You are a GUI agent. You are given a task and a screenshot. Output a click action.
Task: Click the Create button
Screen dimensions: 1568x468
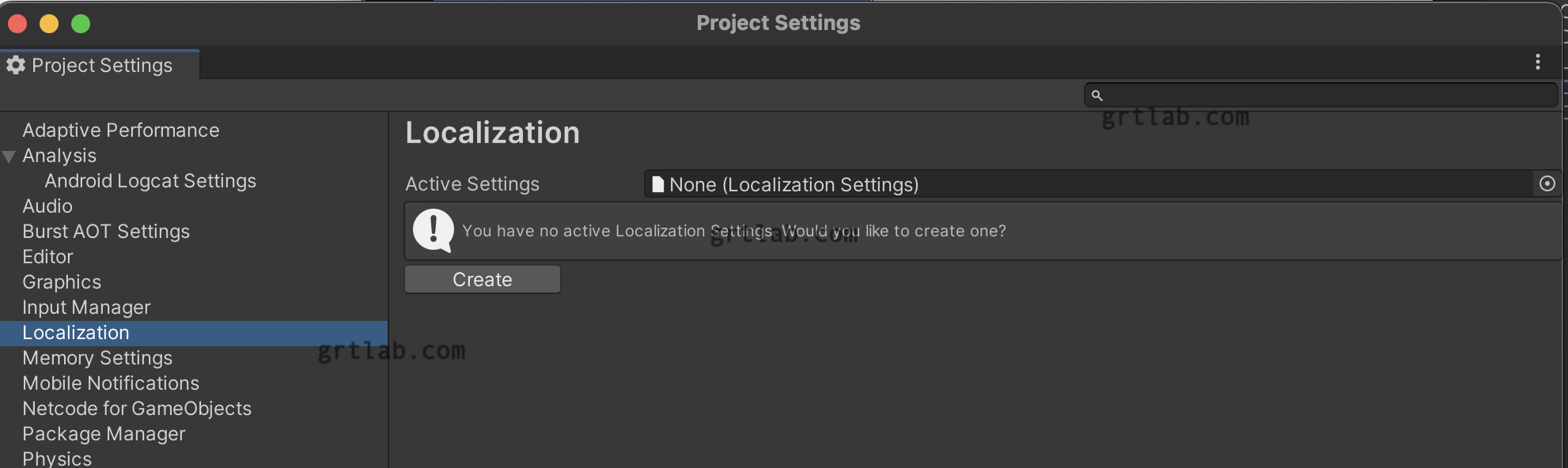482,279
